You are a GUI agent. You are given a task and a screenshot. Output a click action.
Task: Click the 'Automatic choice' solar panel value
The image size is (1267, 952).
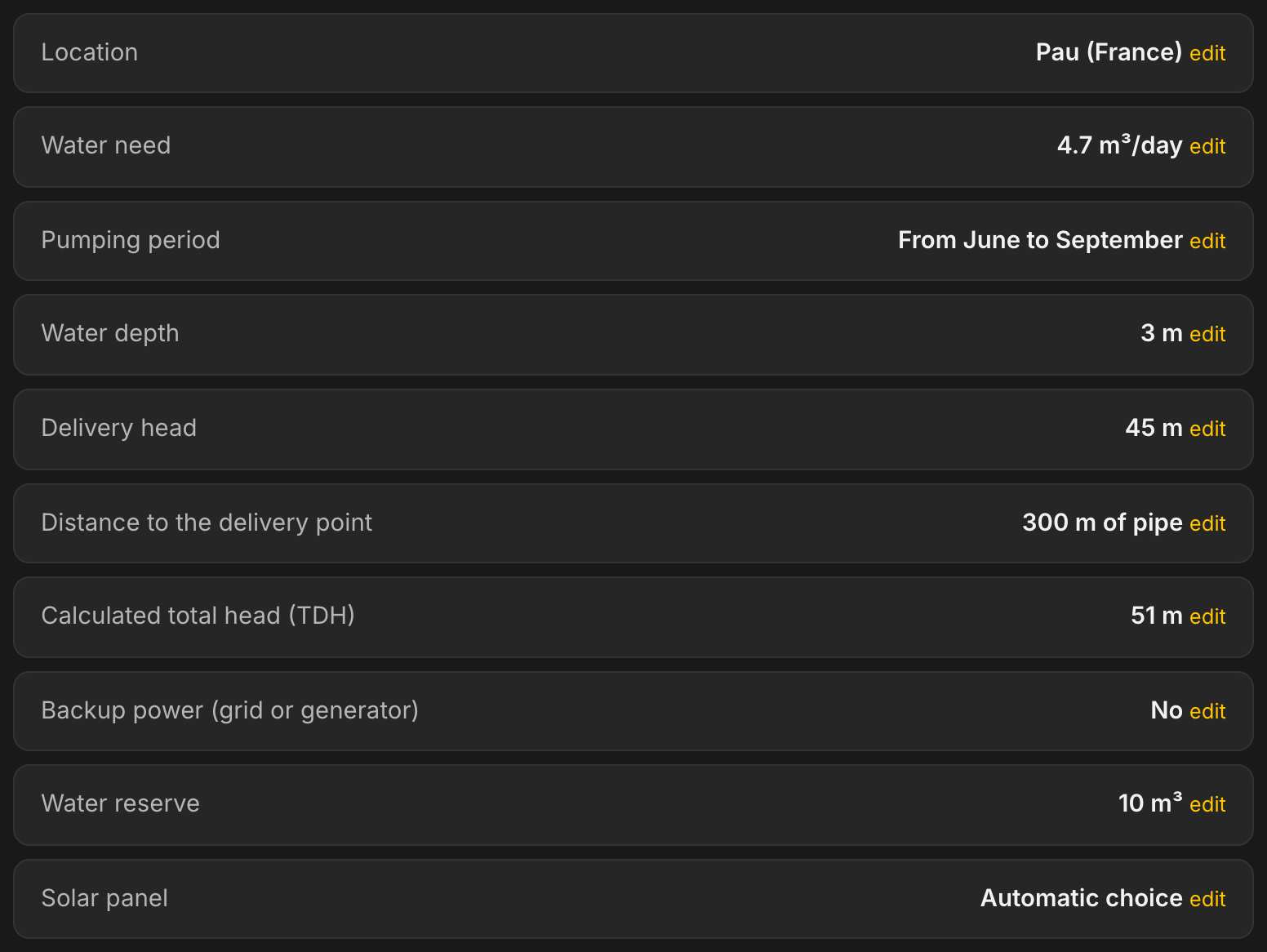(1081, 898)
